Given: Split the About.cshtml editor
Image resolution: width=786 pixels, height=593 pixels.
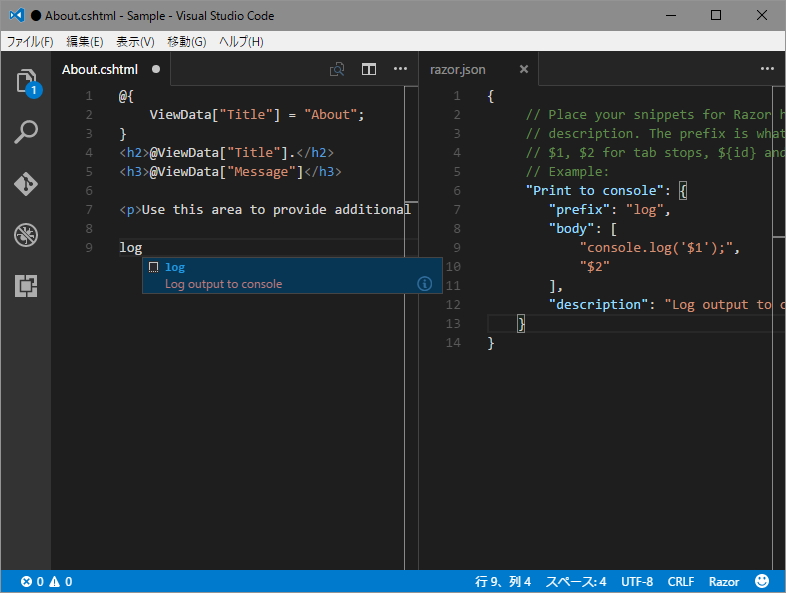Looking at the screenshot, I should 369,69.
